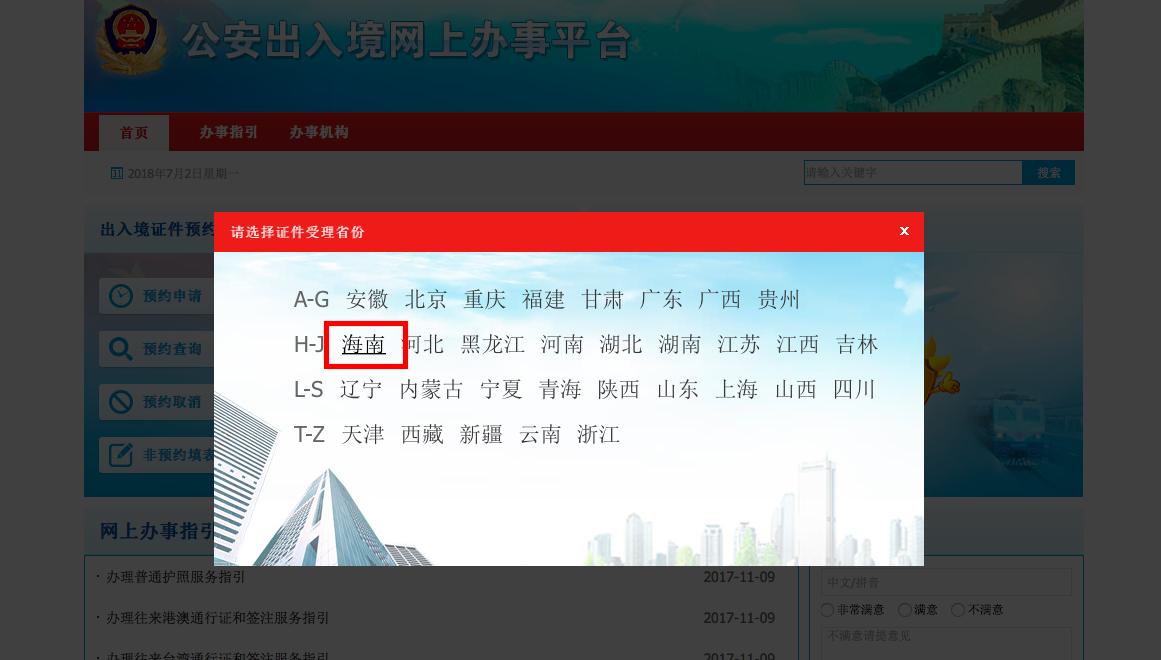Choose 内蒙古 region
This screenshot has width=1161, height=660.
431,390
